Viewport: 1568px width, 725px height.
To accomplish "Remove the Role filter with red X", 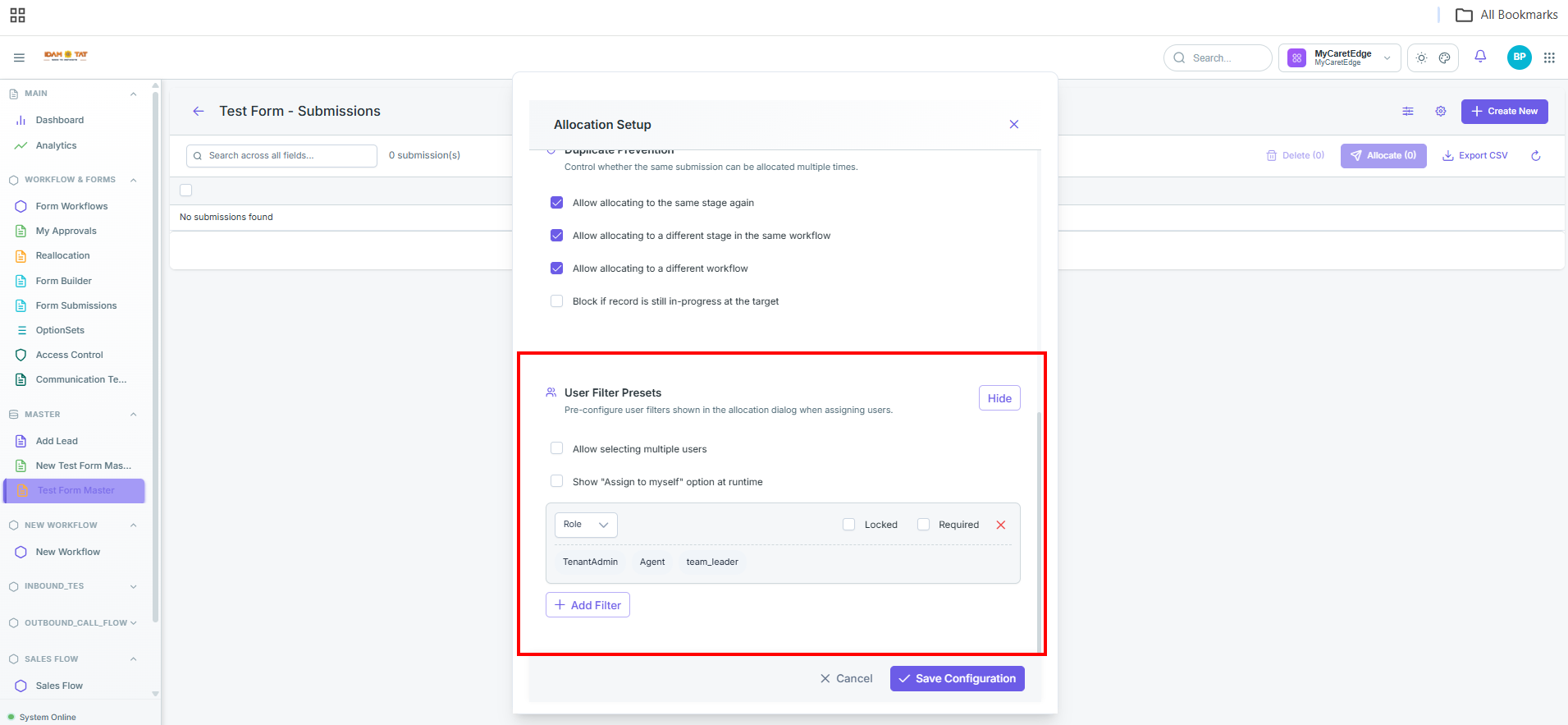I will [x=1001, y=525].
